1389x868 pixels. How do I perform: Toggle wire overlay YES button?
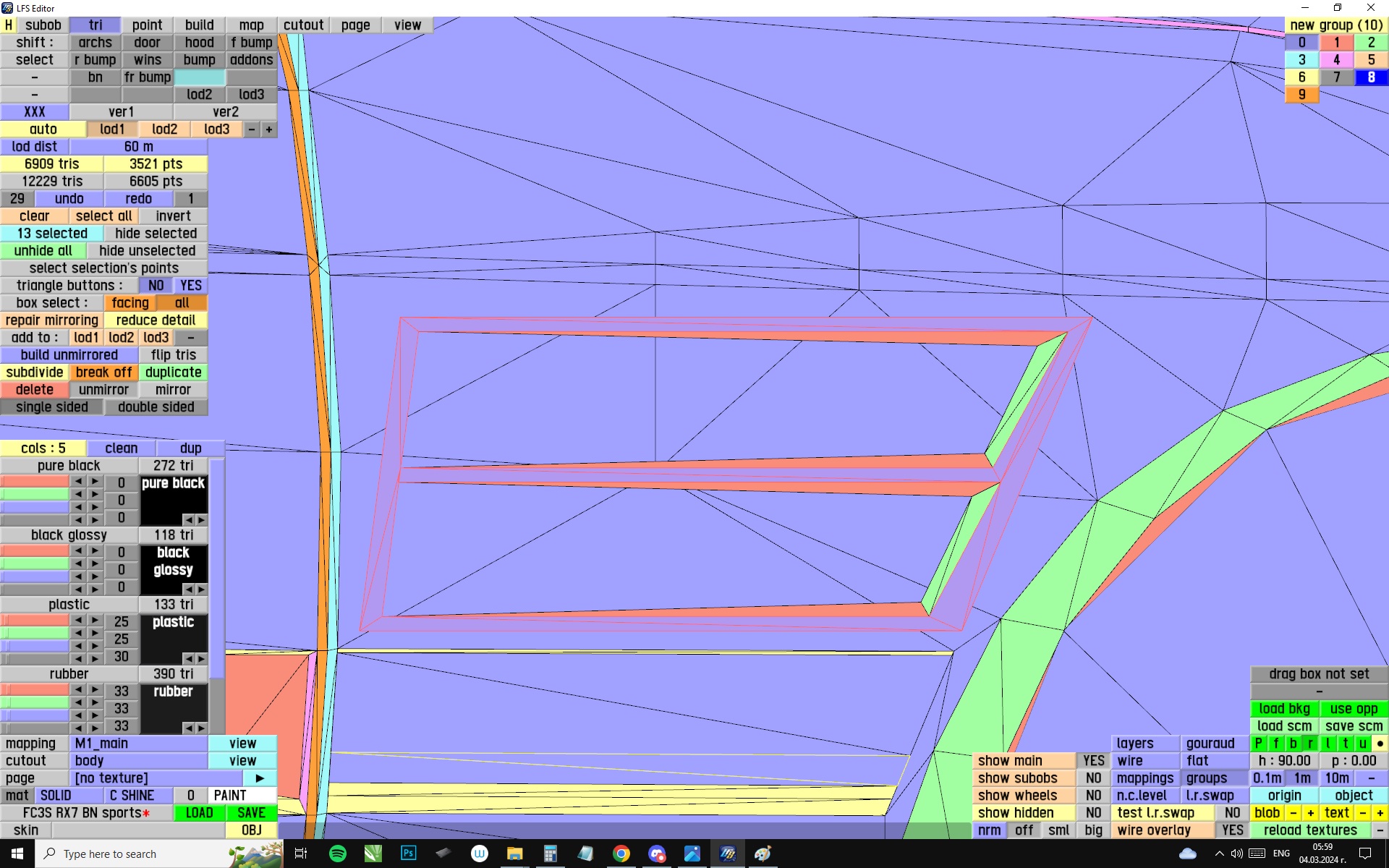[x=1232, y=830]
